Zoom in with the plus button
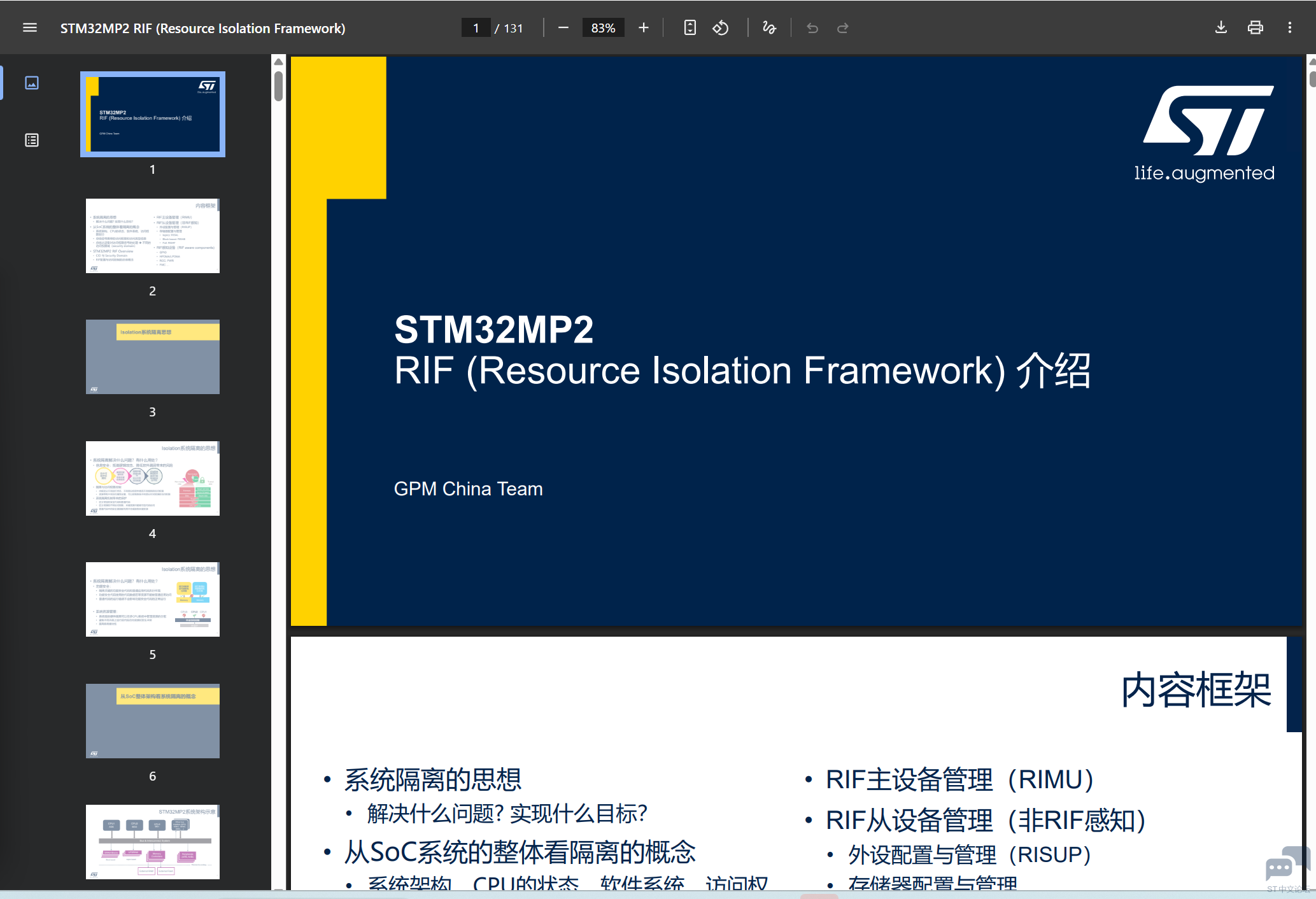 644,28
